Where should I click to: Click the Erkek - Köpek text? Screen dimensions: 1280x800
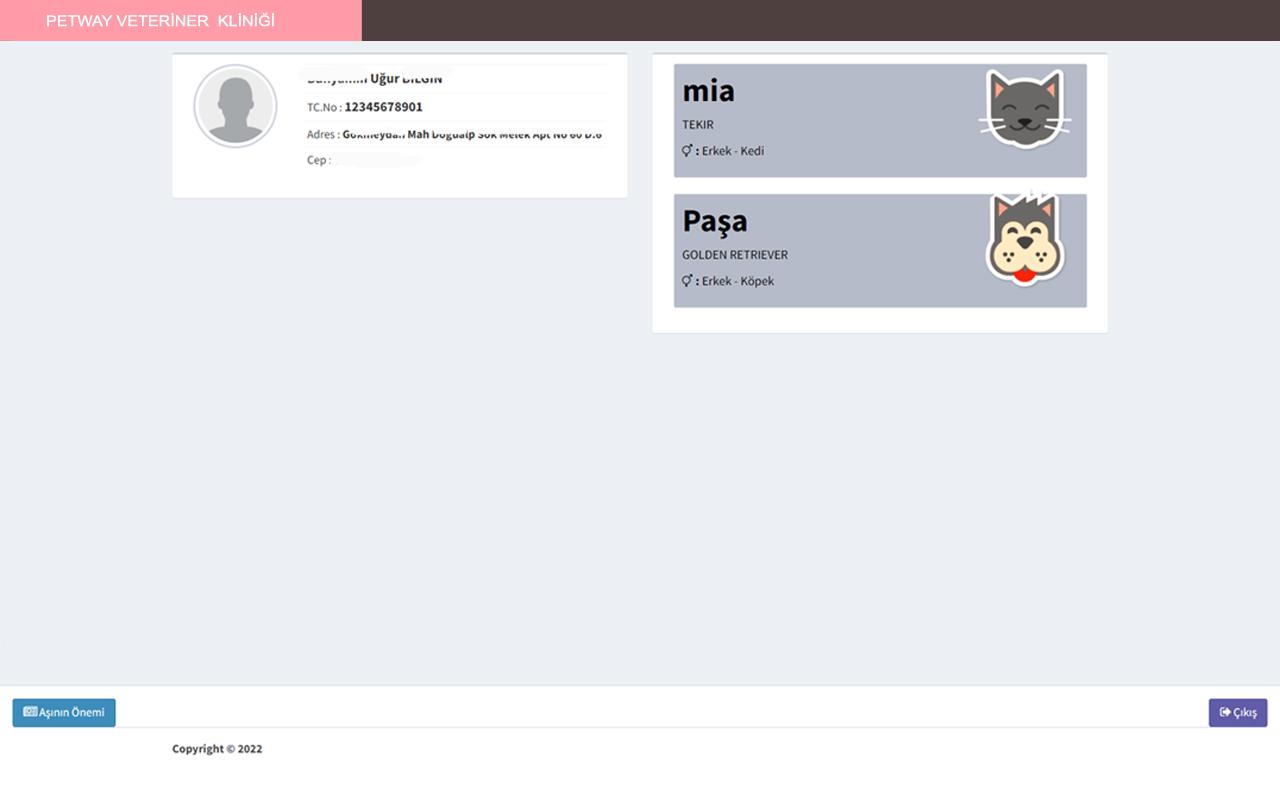(738, 281)
